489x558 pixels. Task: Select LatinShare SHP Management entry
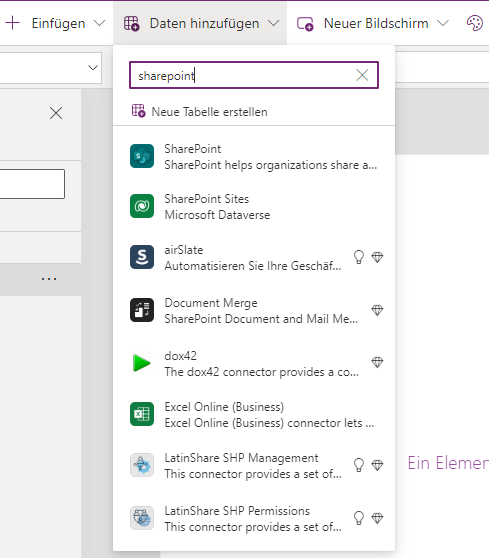coord(254,465)
